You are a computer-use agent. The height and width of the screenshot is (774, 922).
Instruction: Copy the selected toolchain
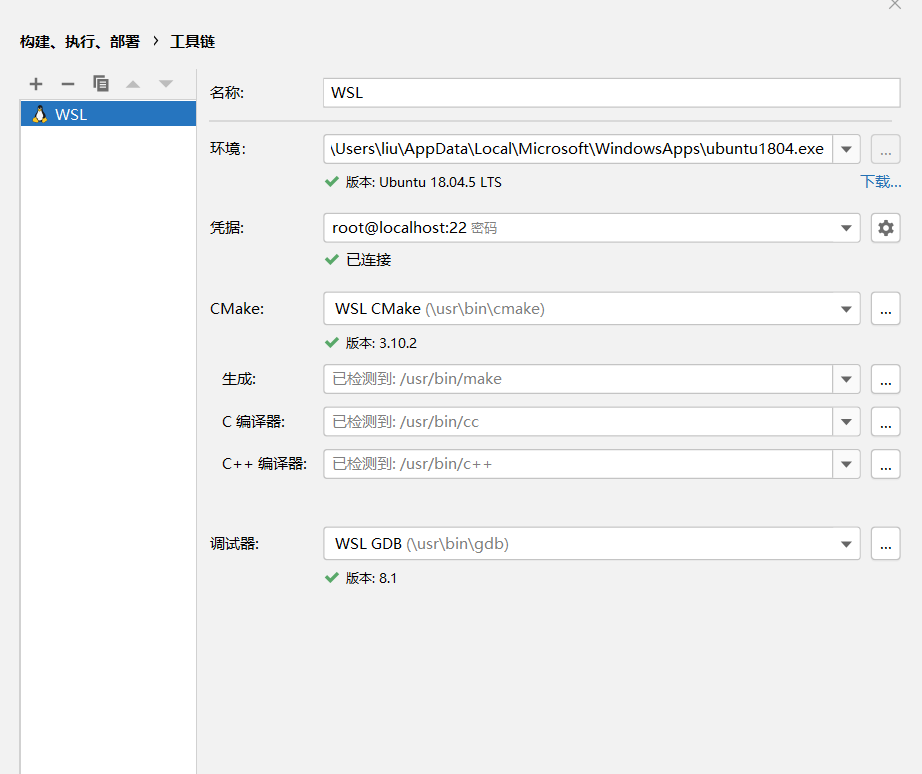(x=101, y=84)
